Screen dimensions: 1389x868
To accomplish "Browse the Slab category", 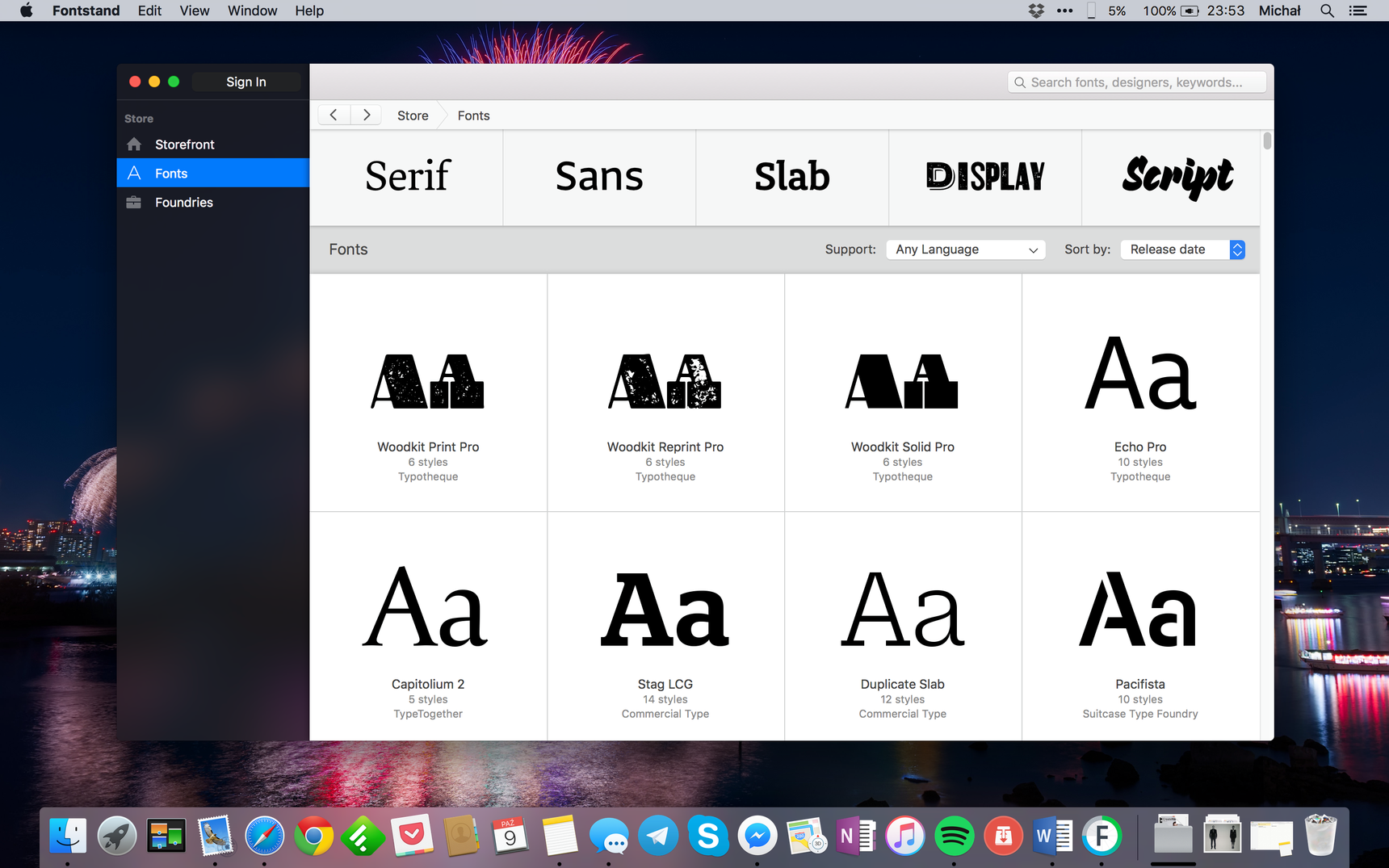I will [x=792, y=178].
